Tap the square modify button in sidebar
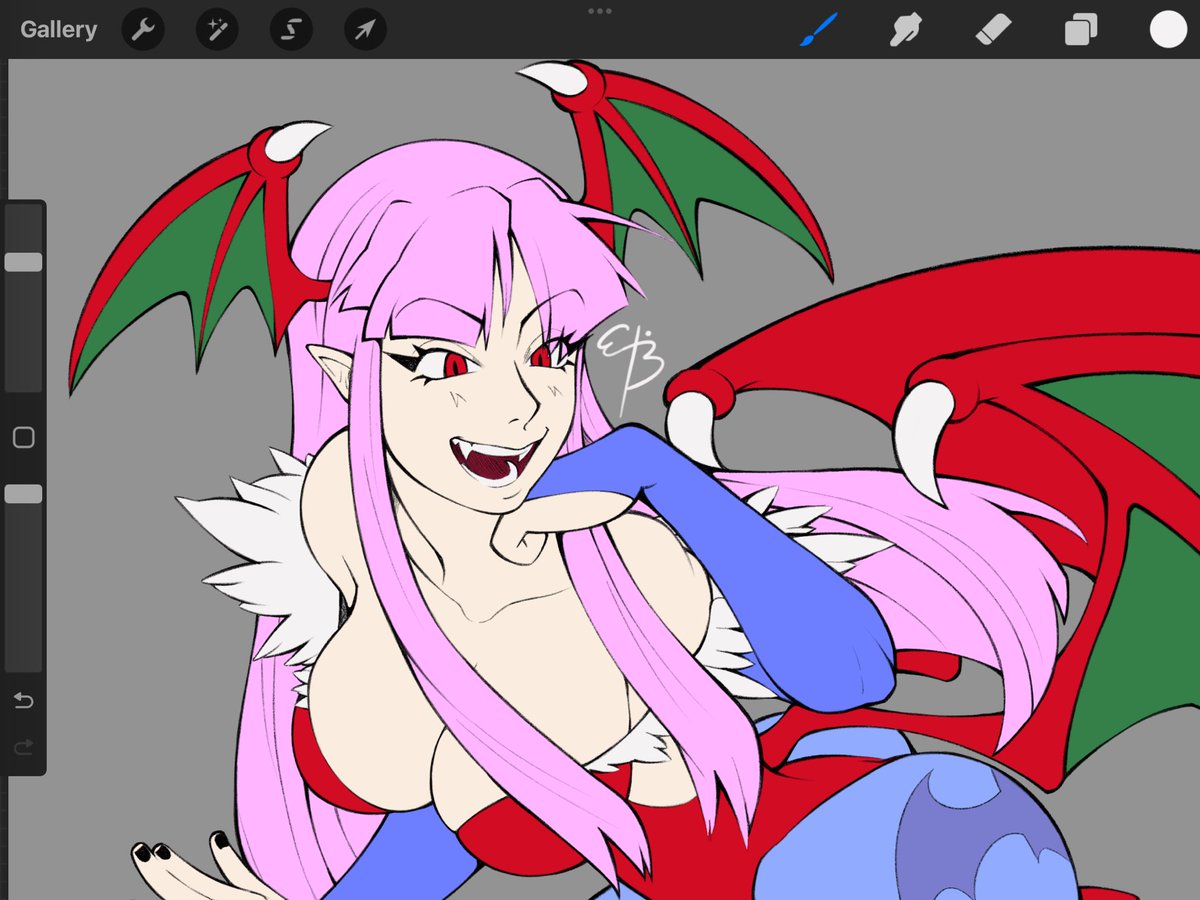 [x=23, y=438]
